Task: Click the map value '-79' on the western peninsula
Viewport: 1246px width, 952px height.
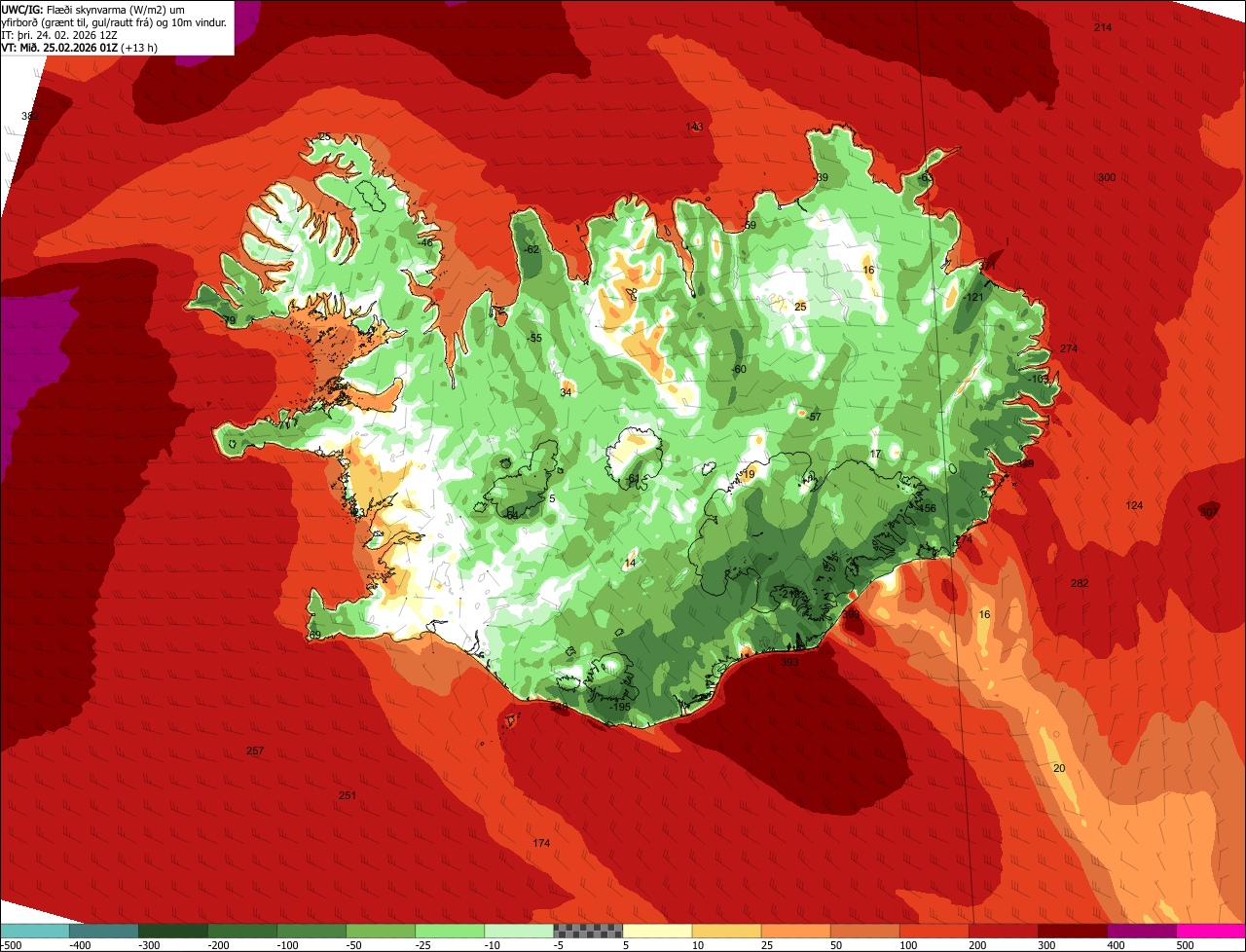Action: click(229, 320)
